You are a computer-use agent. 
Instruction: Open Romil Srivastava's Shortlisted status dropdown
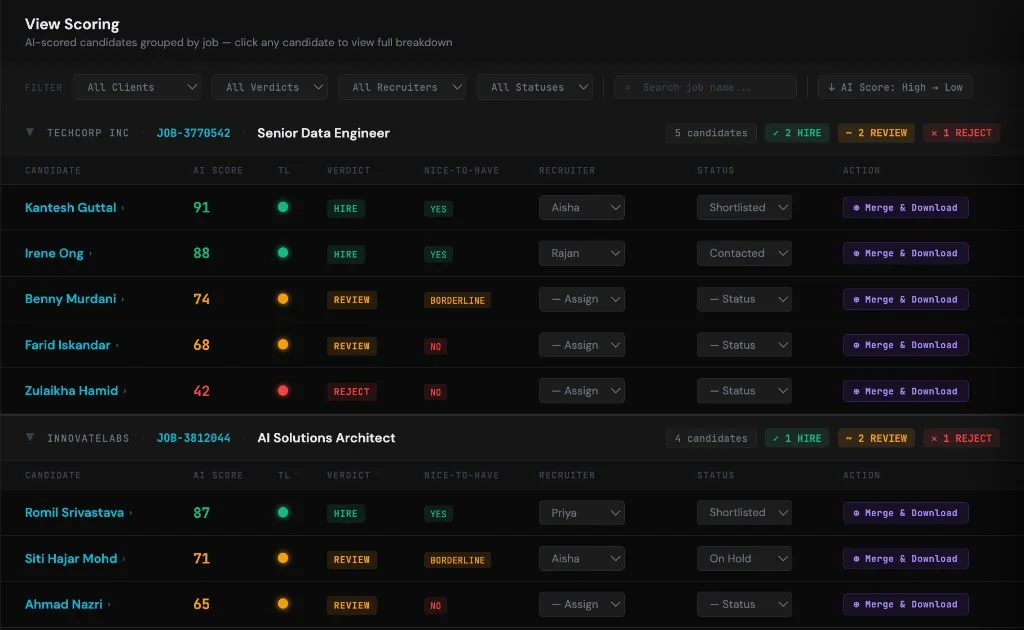tap(744, 512)
